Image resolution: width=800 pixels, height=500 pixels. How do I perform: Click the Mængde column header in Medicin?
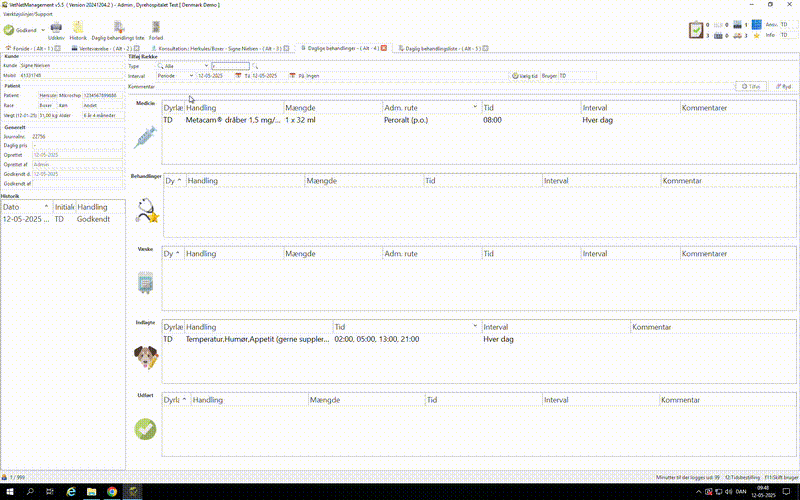[x=333, y=108]
